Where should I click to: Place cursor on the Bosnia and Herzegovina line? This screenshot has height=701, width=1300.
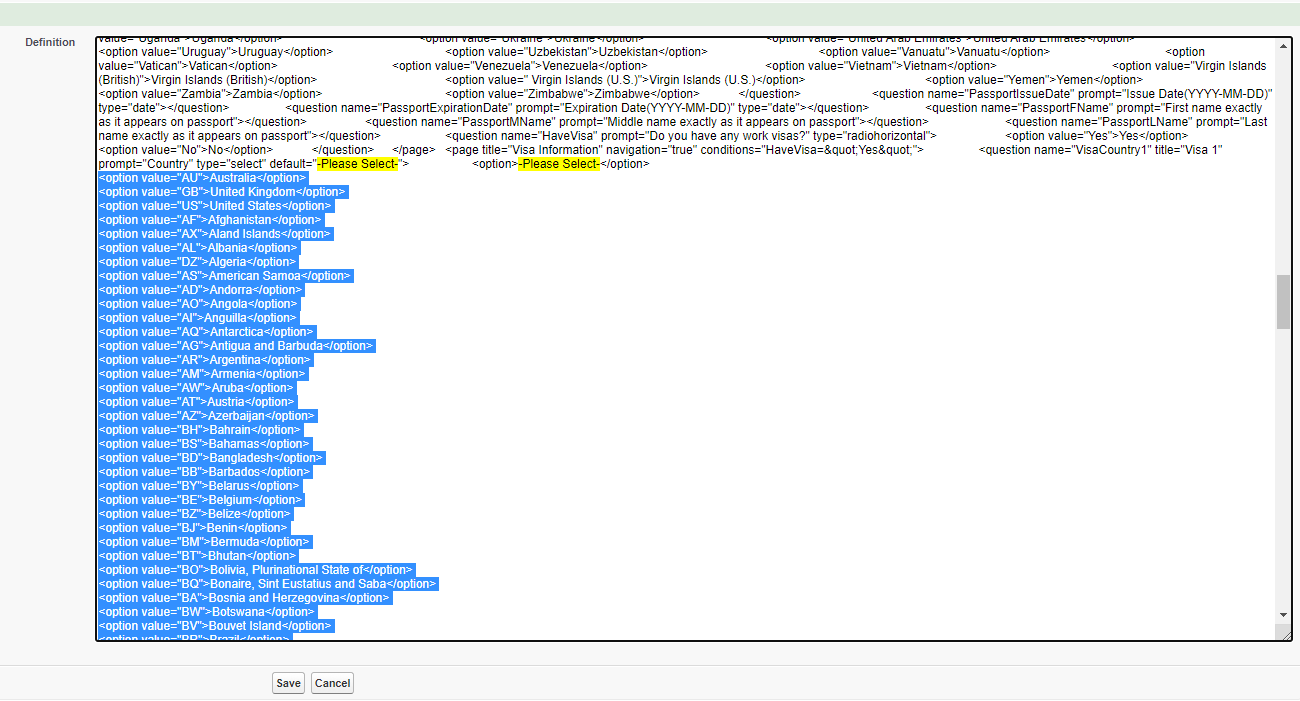coord(244,598)
